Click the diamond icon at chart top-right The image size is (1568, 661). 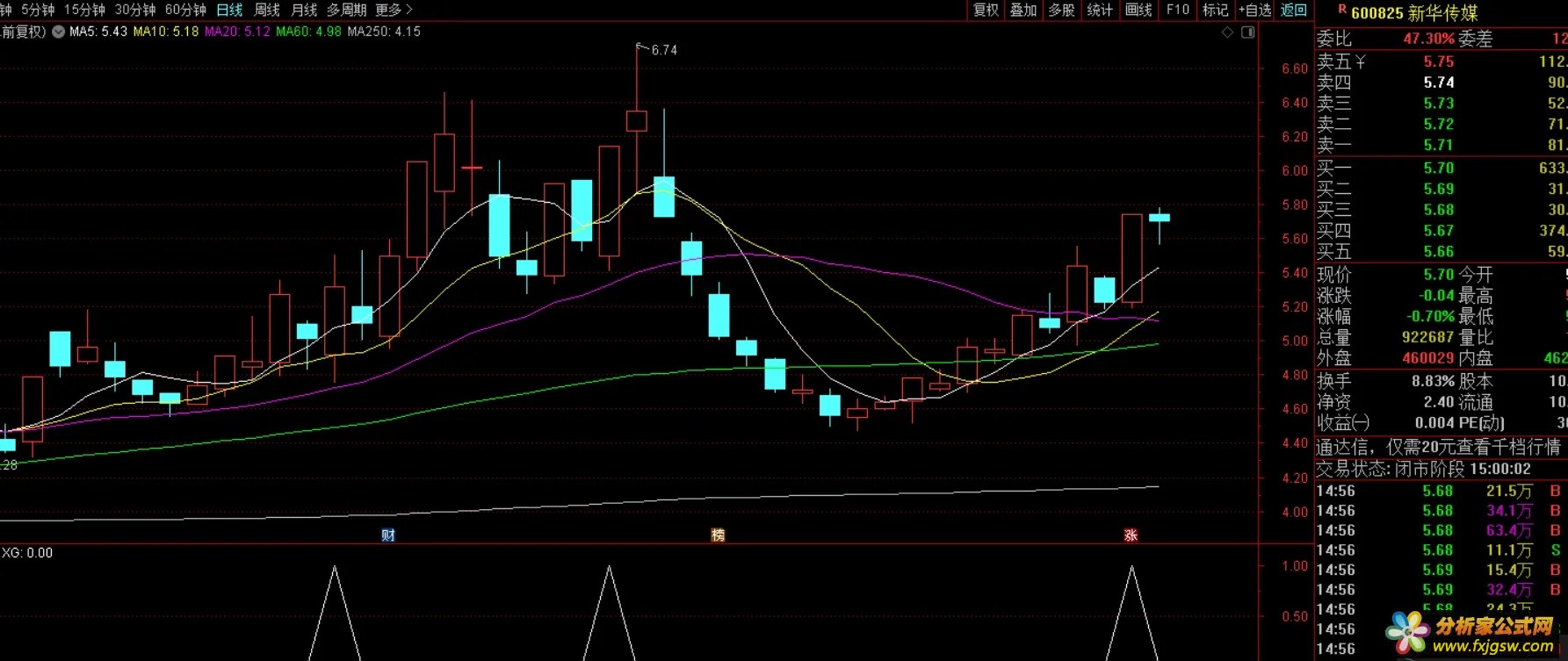tap(1227, 32)
